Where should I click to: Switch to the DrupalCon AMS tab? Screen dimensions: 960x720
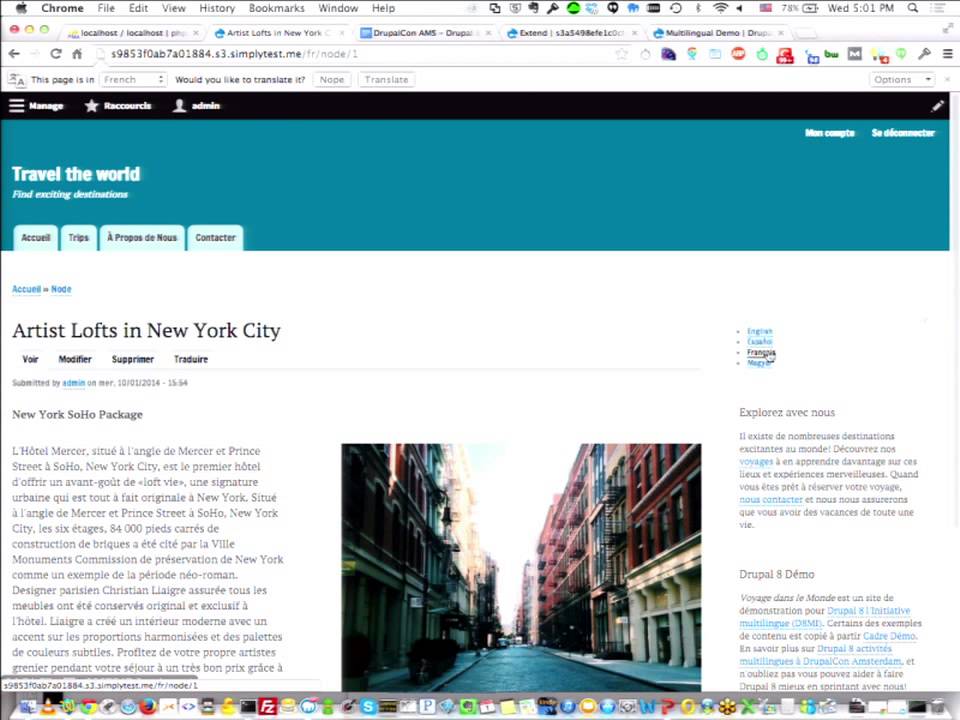tap(424, 32)
